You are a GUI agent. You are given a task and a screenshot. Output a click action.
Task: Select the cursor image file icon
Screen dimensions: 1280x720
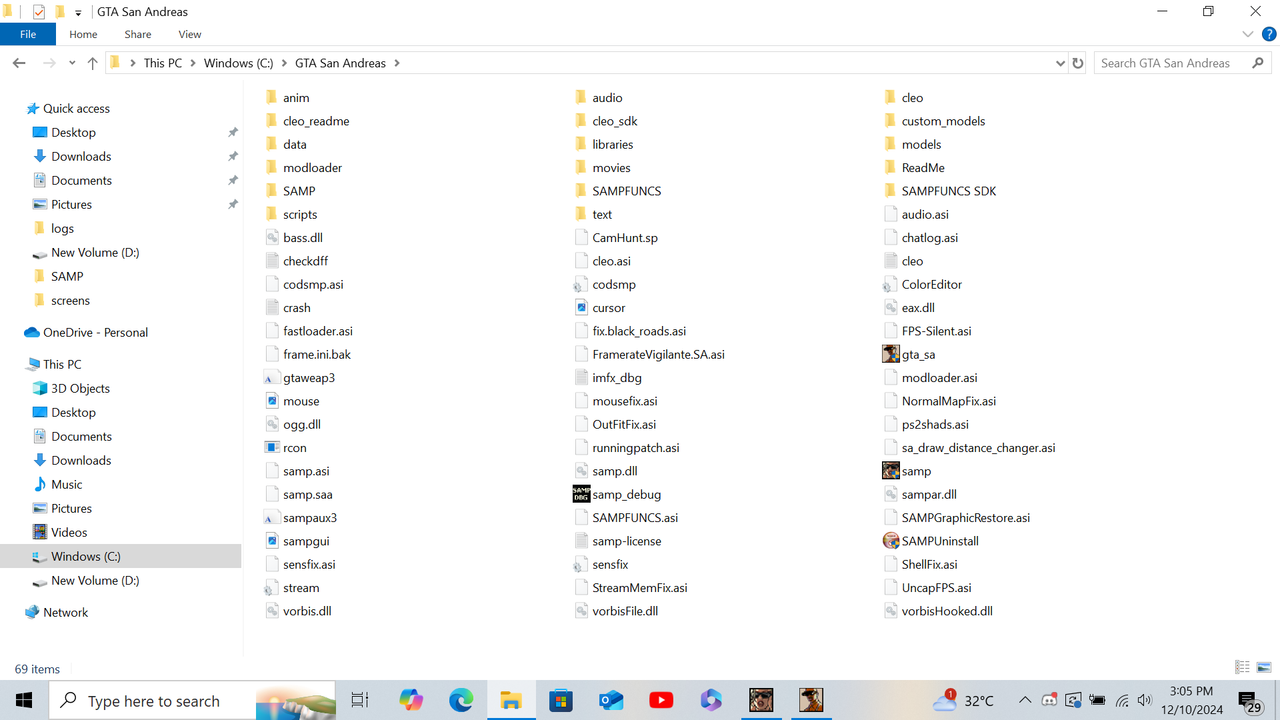[581, 308]
